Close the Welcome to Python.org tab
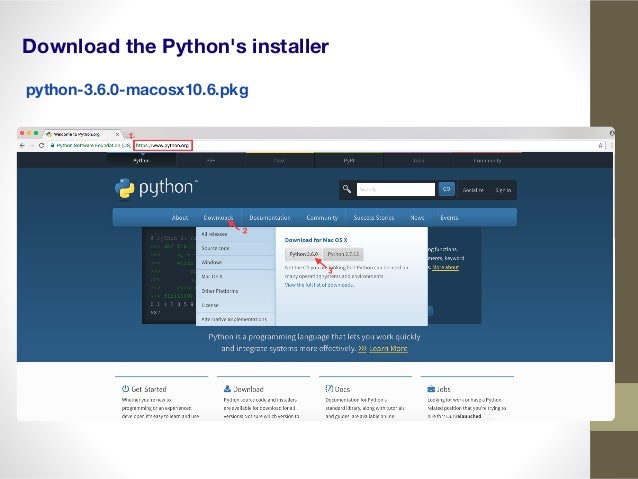 117,134
